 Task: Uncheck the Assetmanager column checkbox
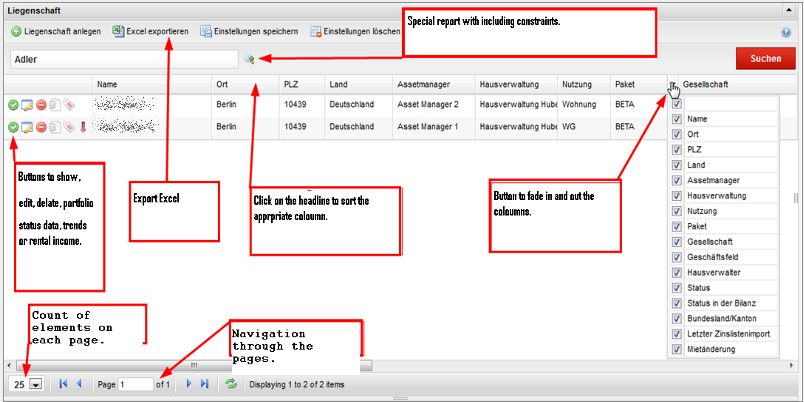pyautogui.click(x=677, y=180)
